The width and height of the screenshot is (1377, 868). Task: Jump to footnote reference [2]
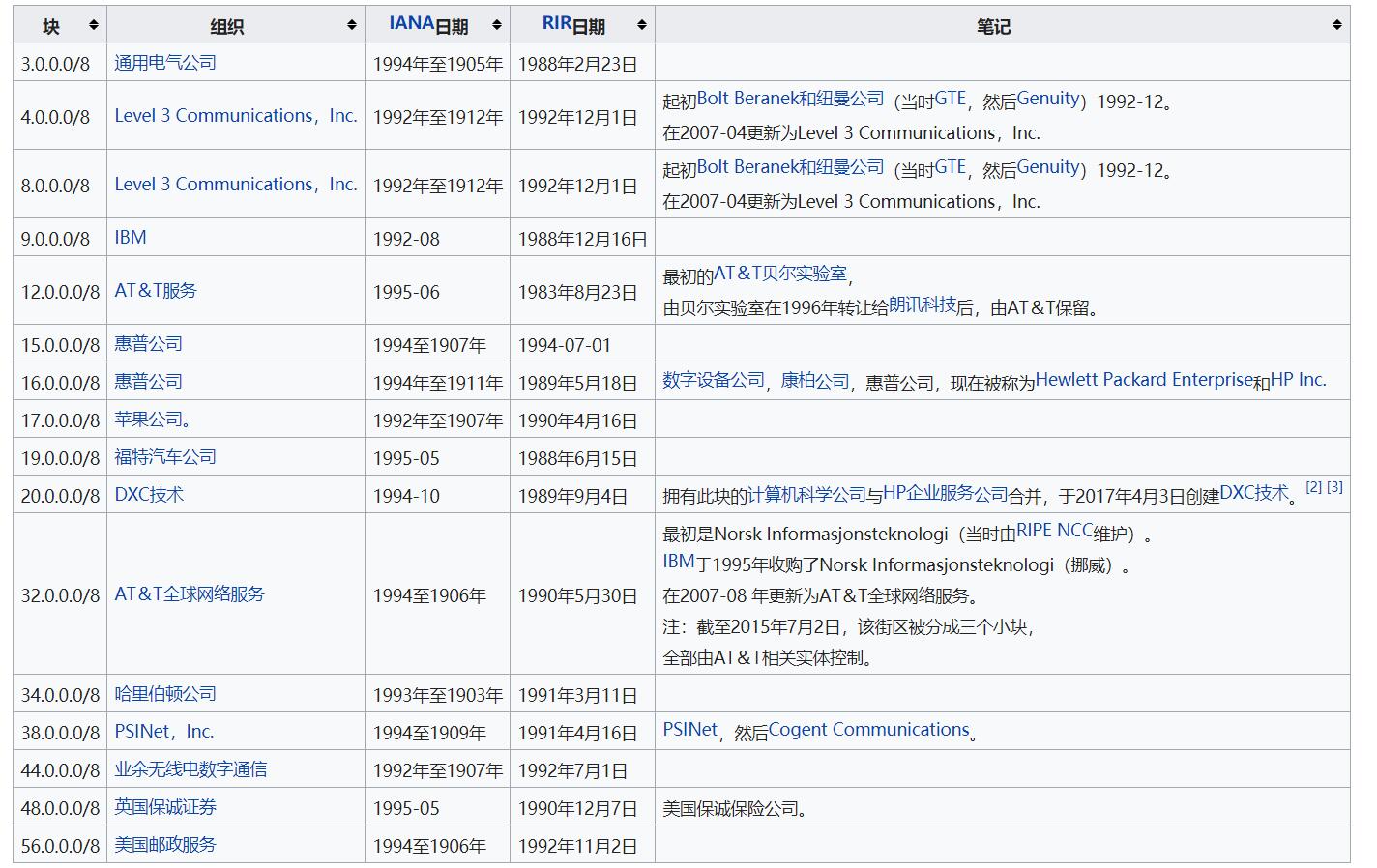[1313, 487]
